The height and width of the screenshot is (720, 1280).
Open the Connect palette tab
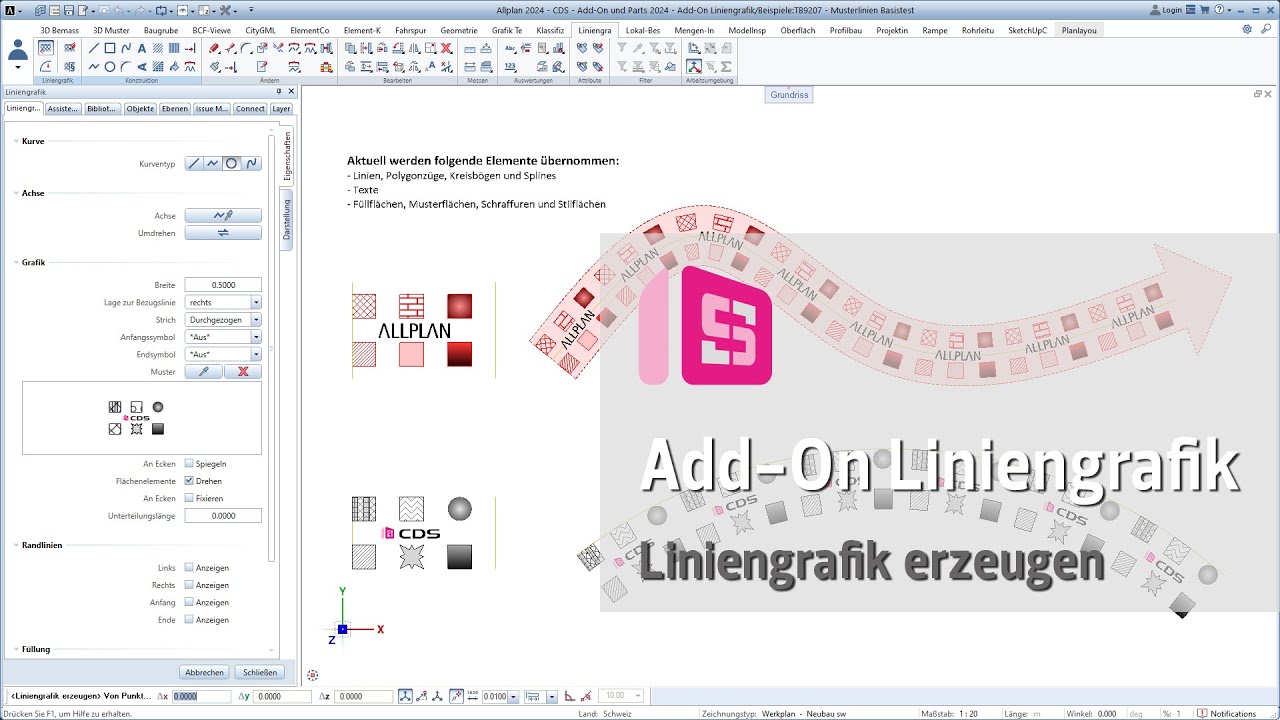pyautogui.click(x=250, y=108)
